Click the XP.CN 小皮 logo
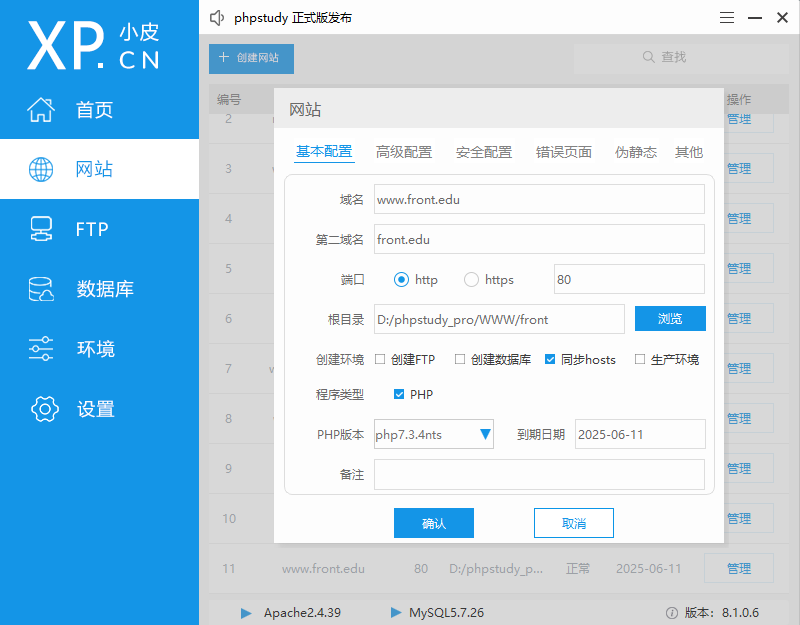This screenshot has width=800, height=625. tap(93, 46)
